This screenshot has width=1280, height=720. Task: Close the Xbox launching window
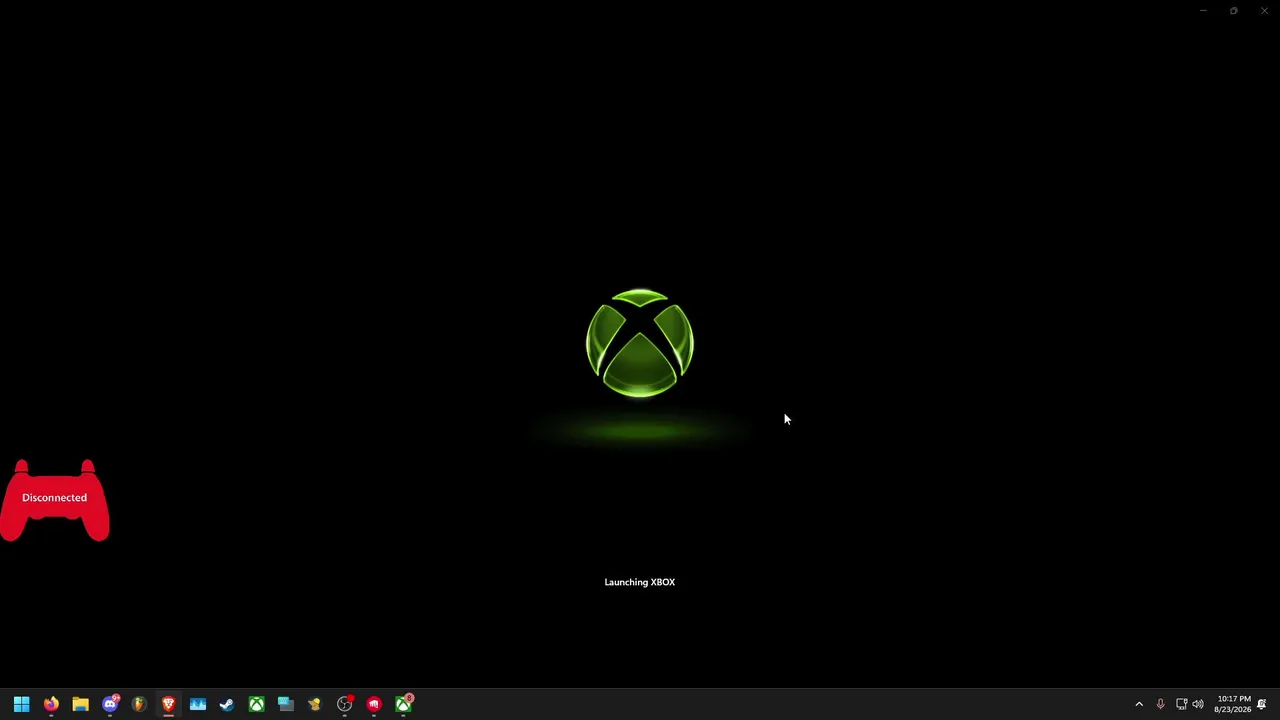tap(1264, 11)
